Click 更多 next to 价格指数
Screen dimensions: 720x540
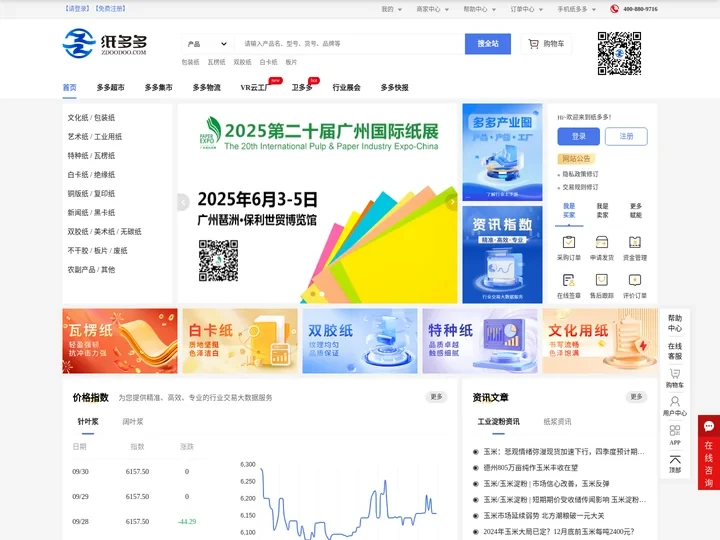[436, 397]
